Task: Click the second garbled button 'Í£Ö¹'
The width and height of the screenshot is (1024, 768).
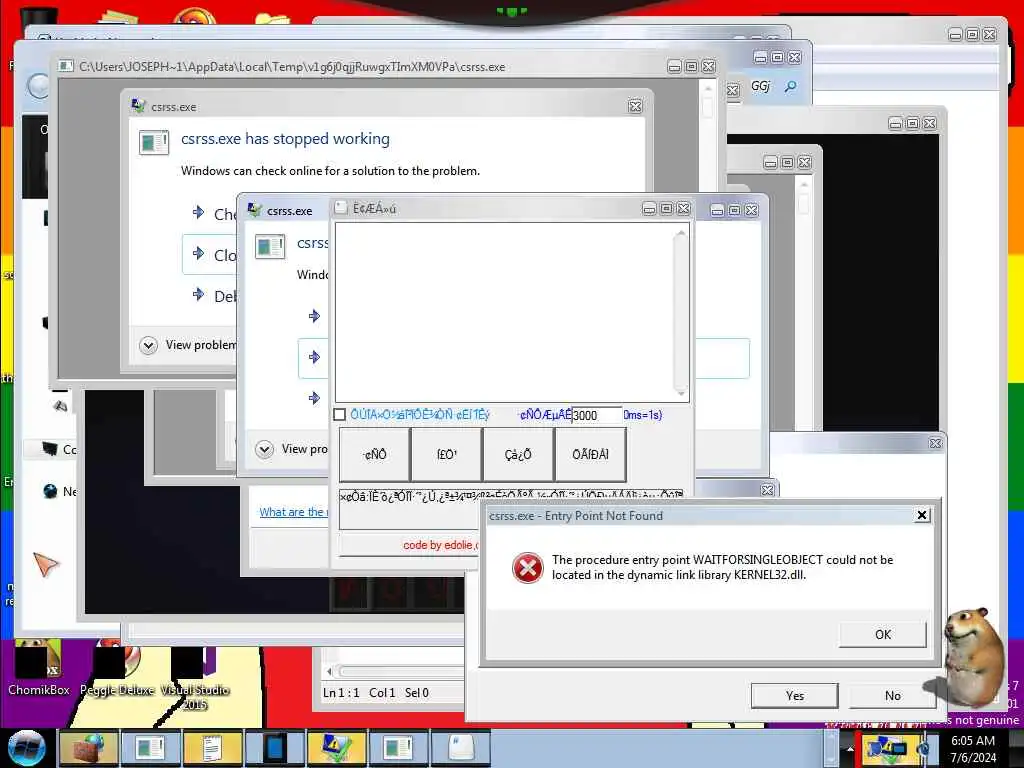Action: pos(447,455)
